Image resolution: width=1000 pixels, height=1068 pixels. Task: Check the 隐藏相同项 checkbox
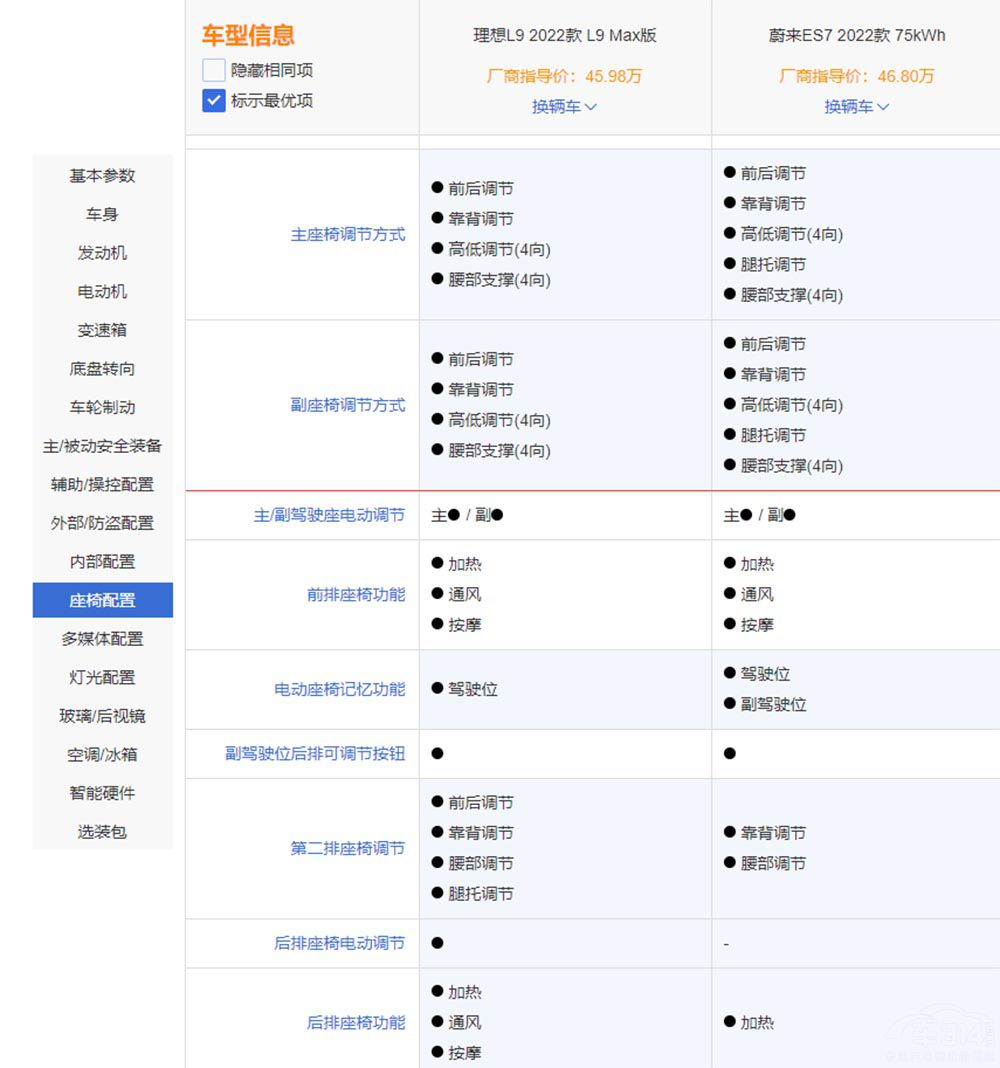(213, 70)
